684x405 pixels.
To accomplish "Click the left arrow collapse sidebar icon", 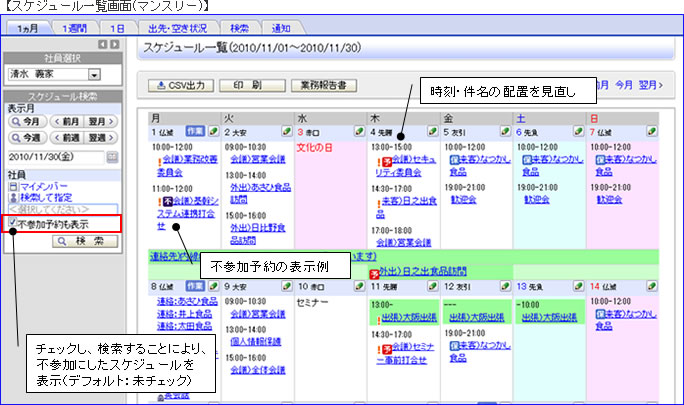I will [103, 45].
